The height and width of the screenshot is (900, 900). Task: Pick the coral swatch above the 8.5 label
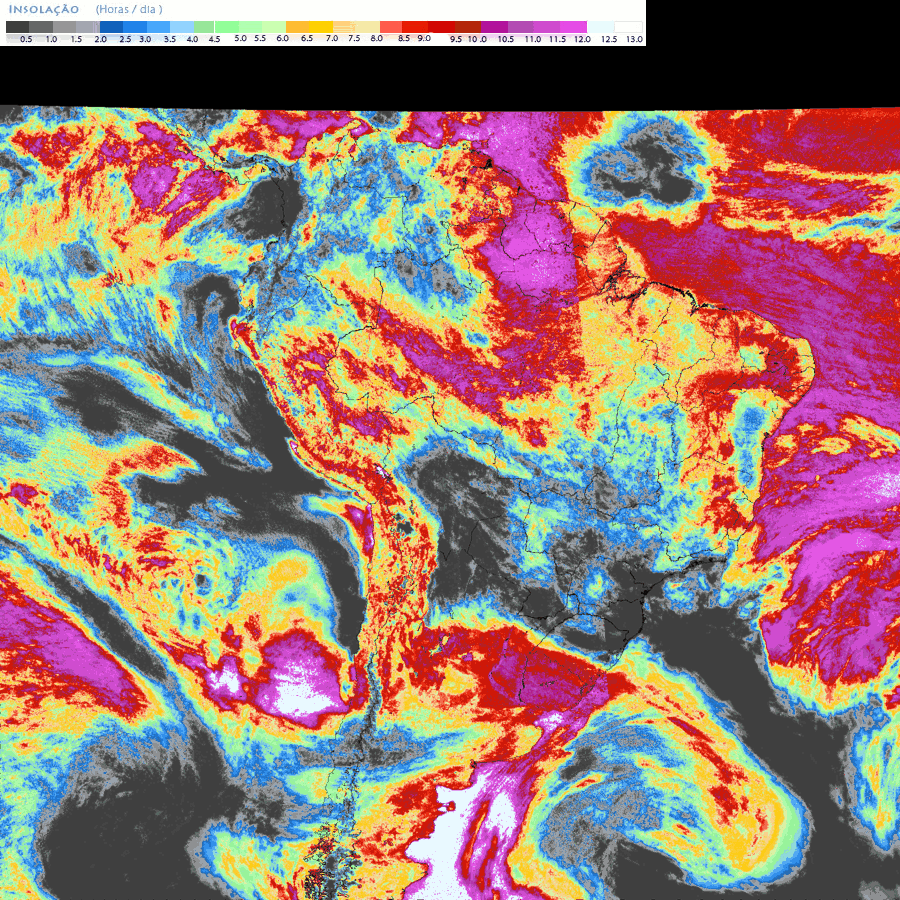click(x=391, y=27)
